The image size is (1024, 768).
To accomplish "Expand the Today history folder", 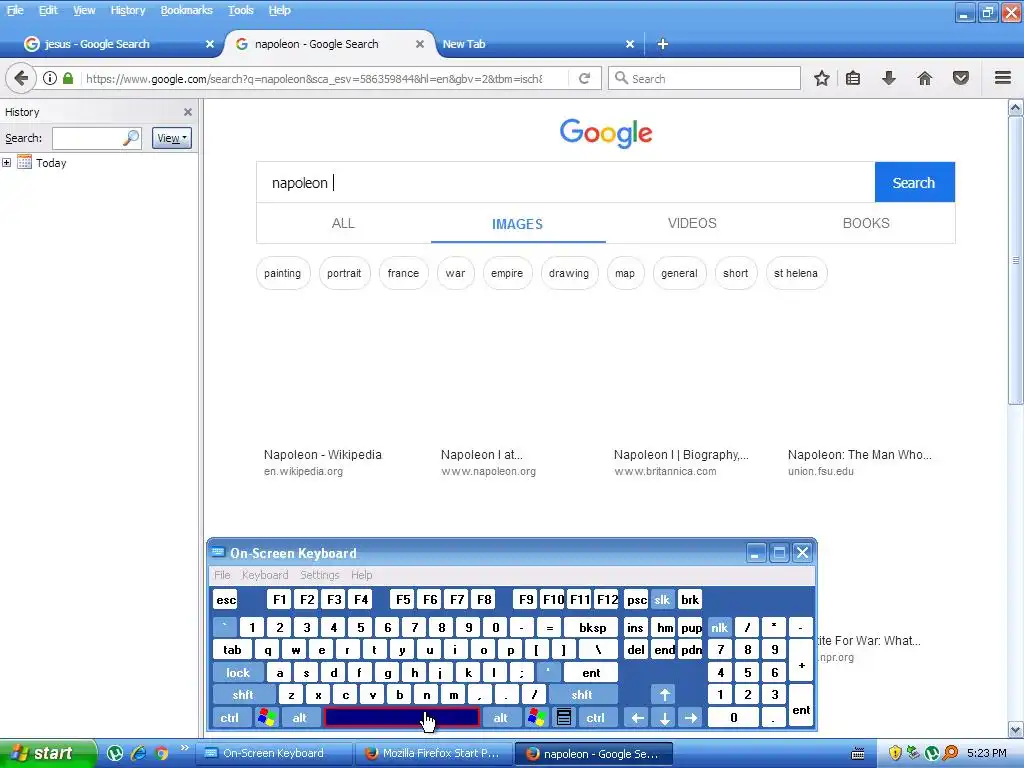I will (x=7, y=163).
